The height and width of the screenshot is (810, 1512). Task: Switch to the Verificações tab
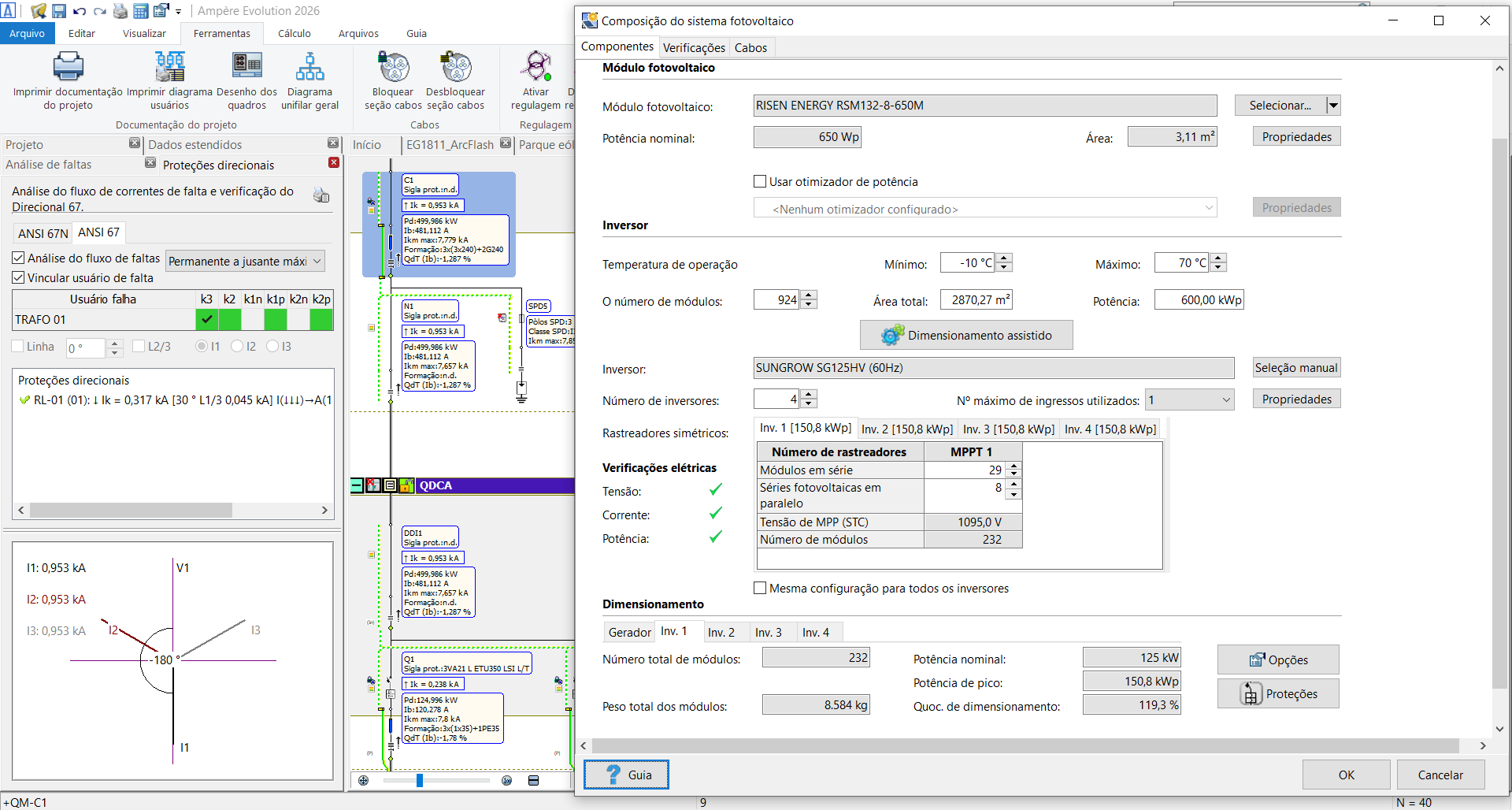pos(693,48)
